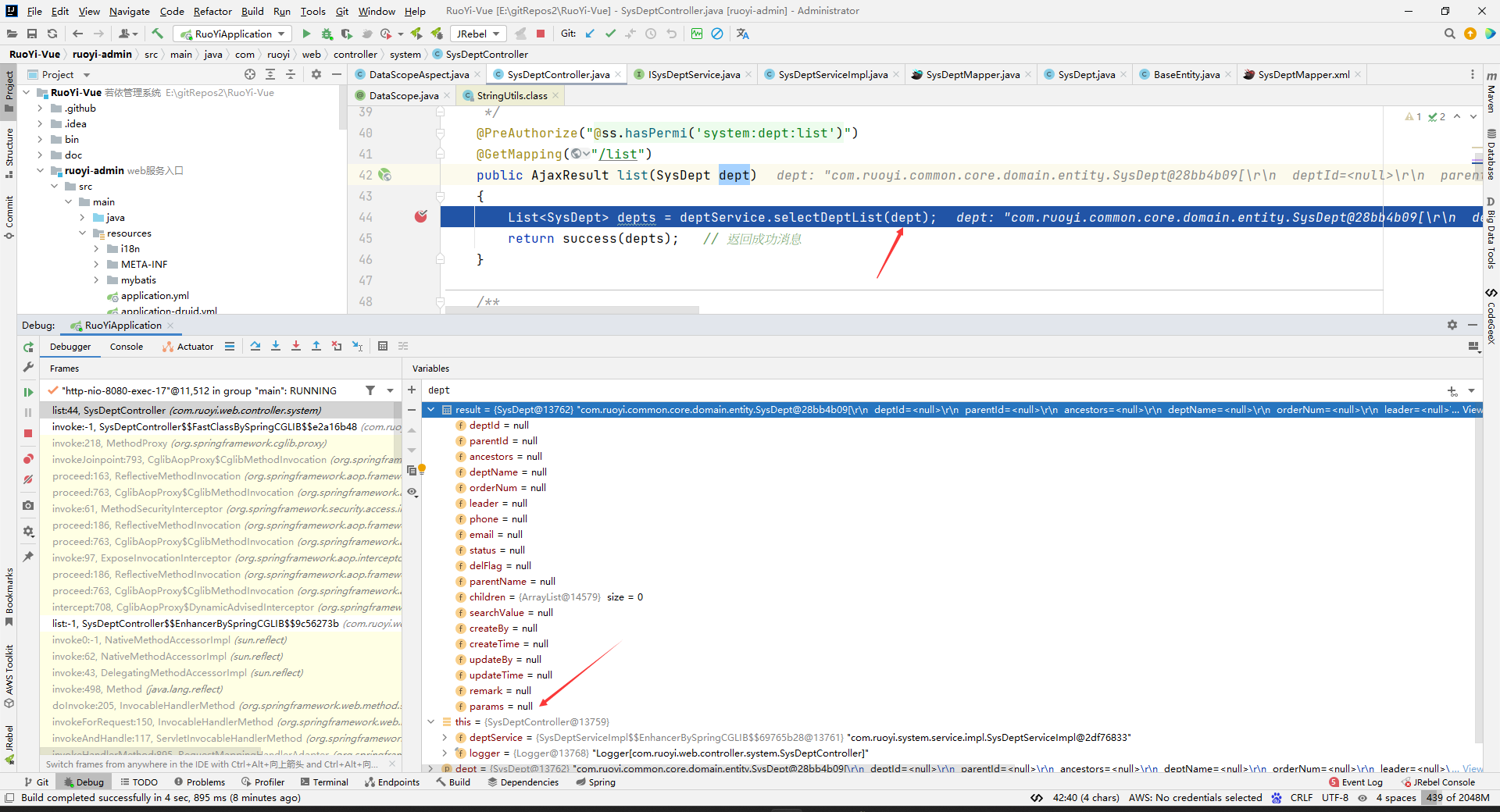The height and width of the screenshot is (812, 1500).
Task: Click Resume Program in debug sidebar
Action: click(x=28, y=392)
